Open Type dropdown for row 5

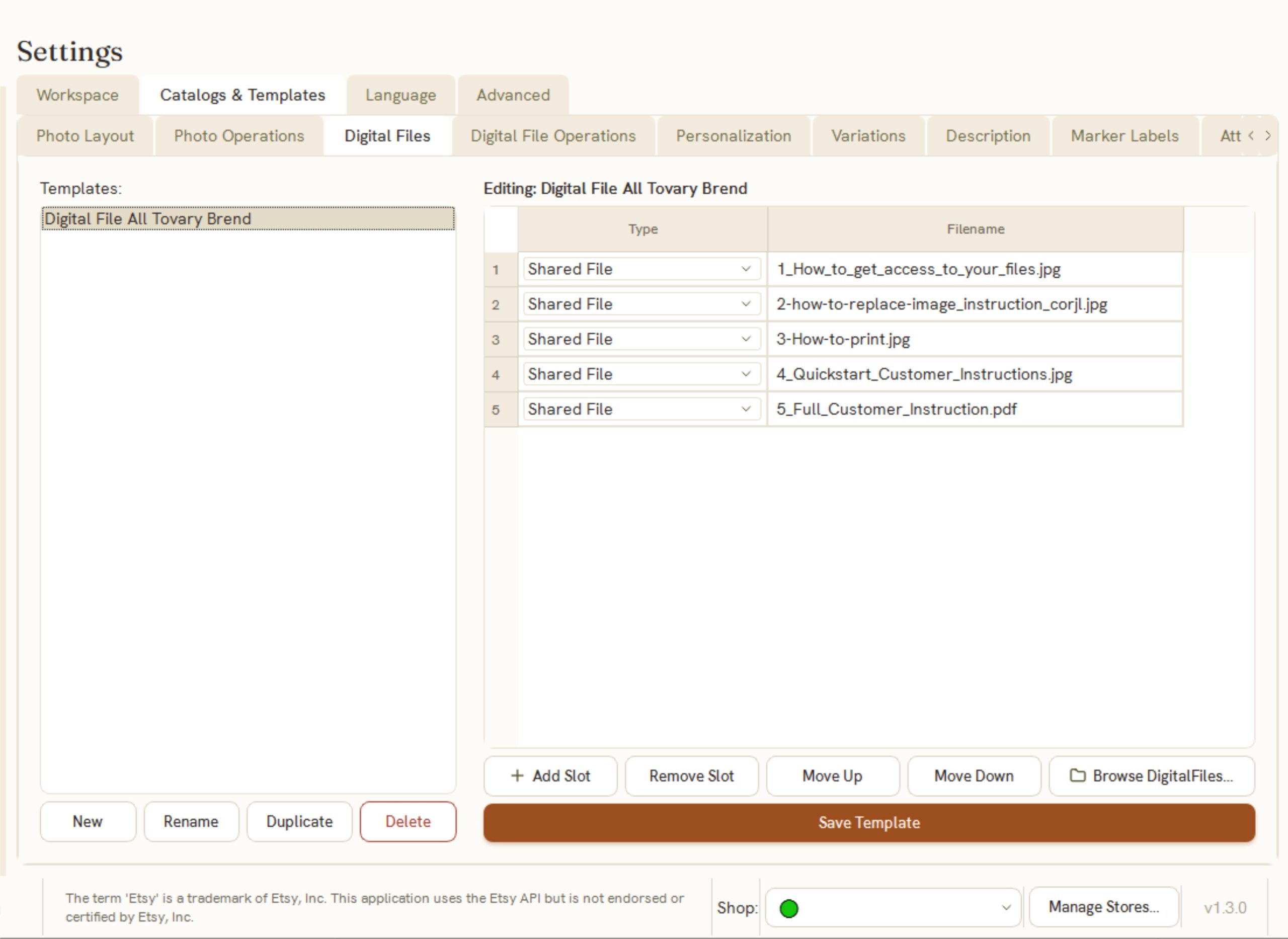click(x=641, y=409)
